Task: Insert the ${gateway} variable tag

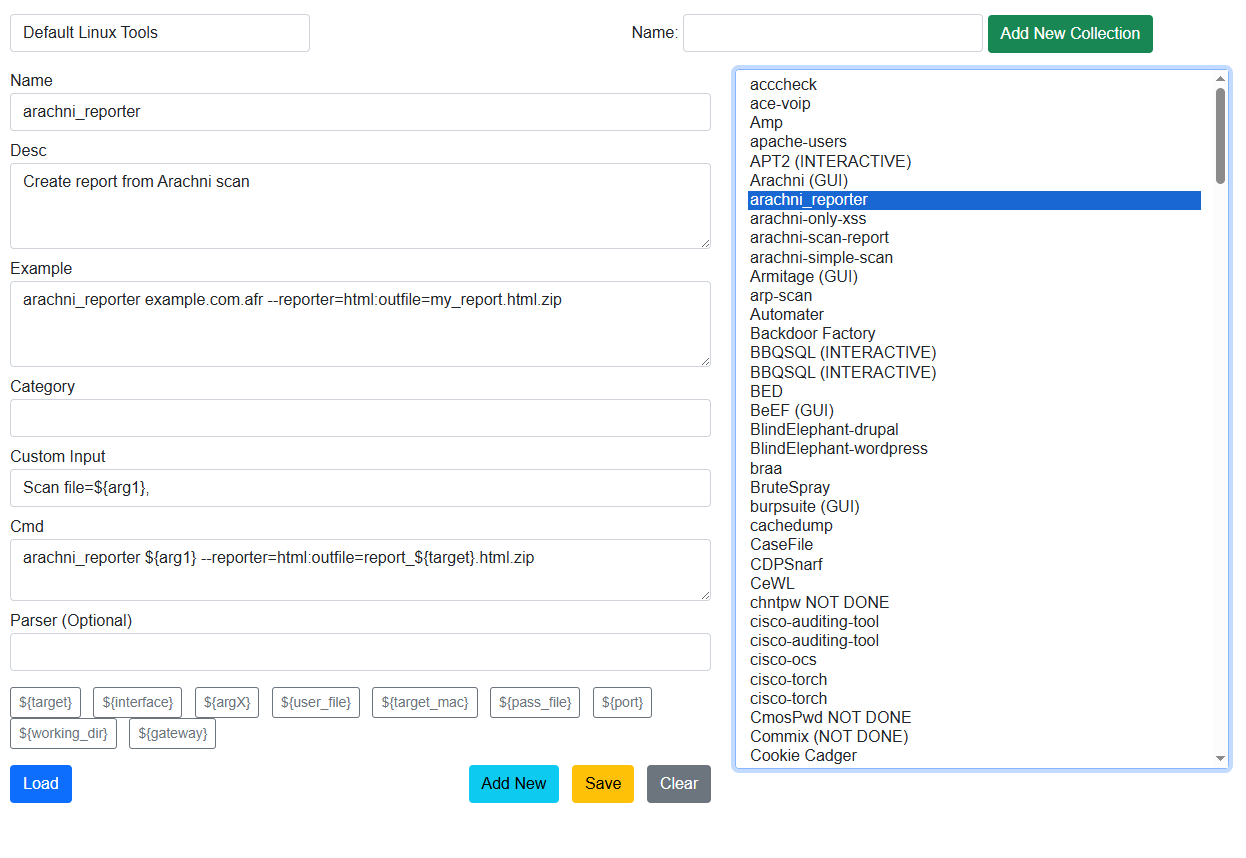Action: [172, 733]
